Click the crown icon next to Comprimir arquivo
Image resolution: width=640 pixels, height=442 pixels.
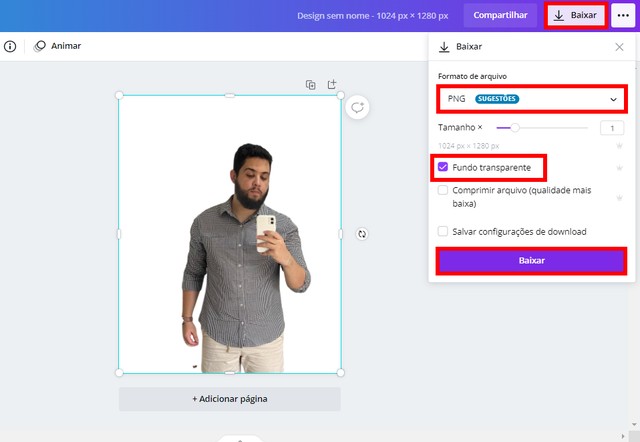[x=619, y=198]
